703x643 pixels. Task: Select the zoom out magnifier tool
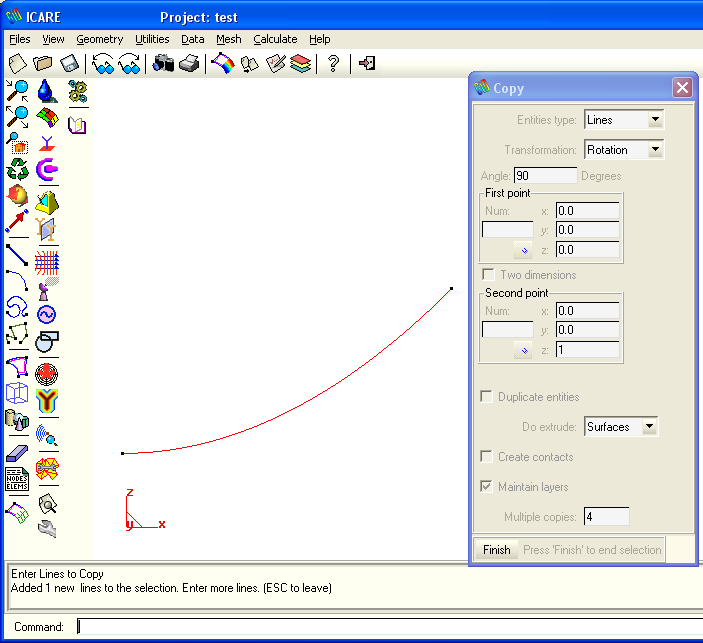[17, 117]
